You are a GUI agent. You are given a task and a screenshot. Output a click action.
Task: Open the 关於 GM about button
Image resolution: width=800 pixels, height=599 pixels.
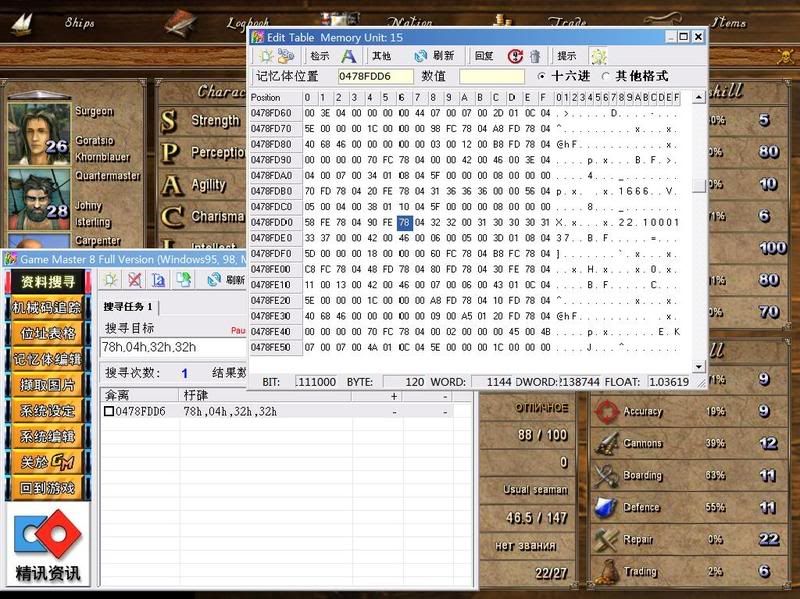click(x=47, y=462)
